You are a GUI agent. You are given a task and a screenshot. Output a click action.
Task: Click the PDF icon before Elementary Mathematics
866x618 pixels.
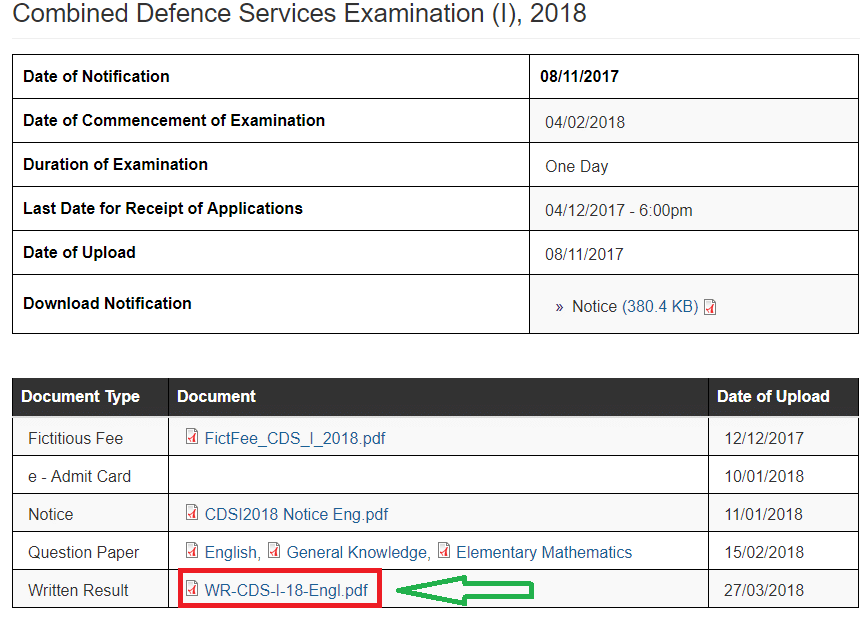[x=443, y=552]
